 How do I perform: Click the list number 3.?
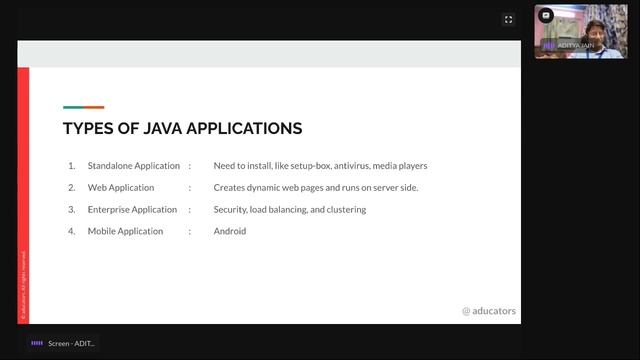[x=71, y=209]
